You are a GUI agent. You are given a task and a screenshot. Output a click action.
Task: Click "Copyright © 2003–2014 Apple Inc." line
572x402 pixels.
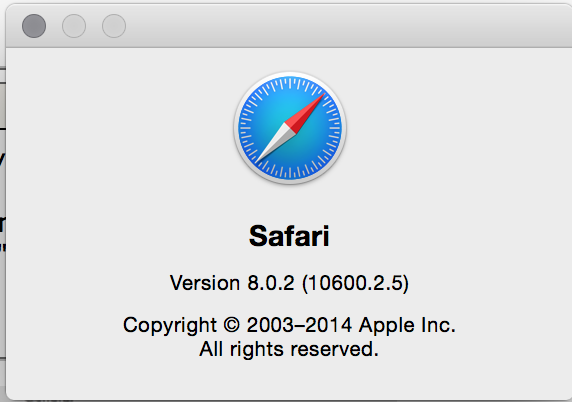tap(289, 325)
